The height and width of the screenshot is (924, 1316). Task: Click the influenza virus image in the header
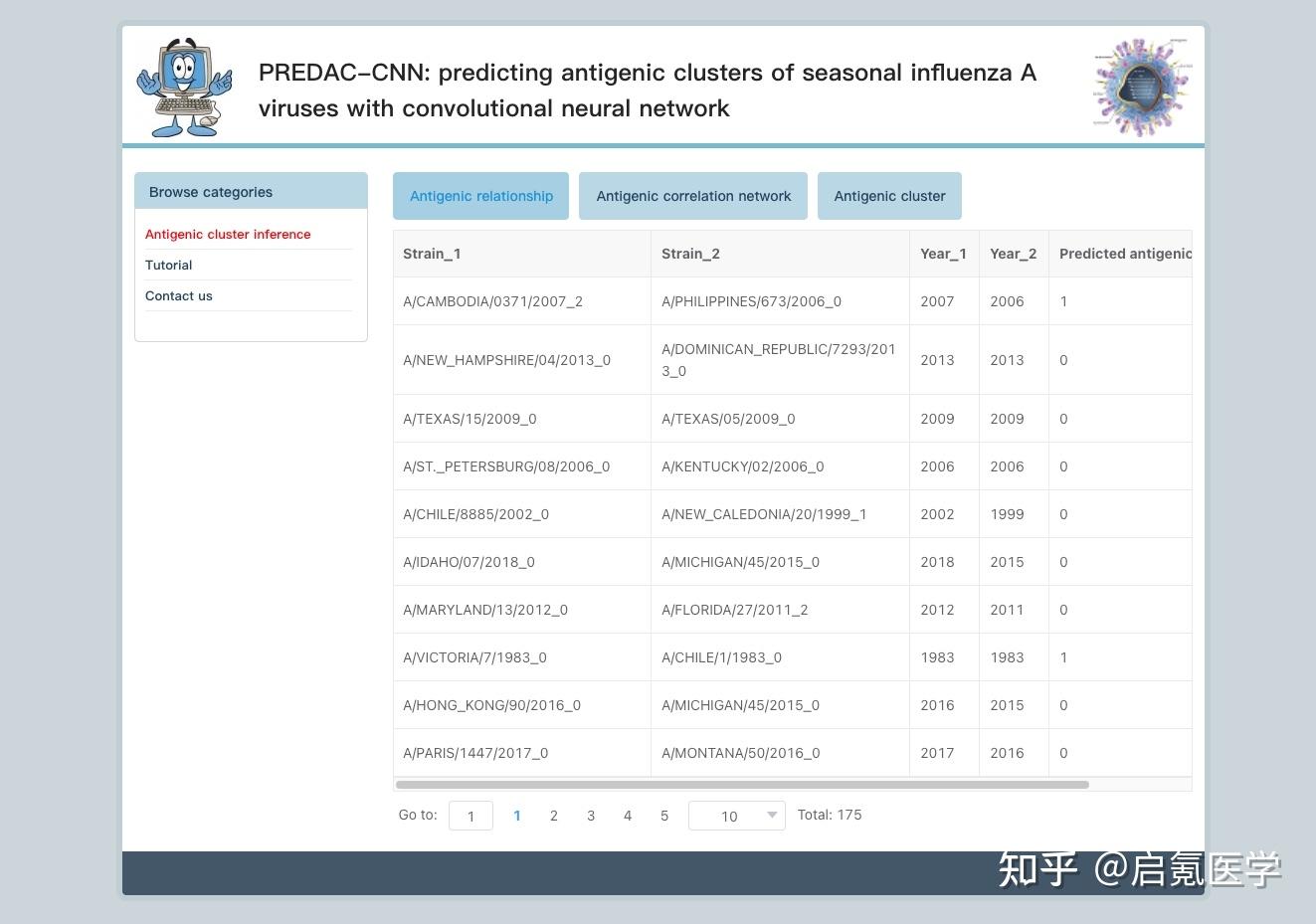[1140, 85]
